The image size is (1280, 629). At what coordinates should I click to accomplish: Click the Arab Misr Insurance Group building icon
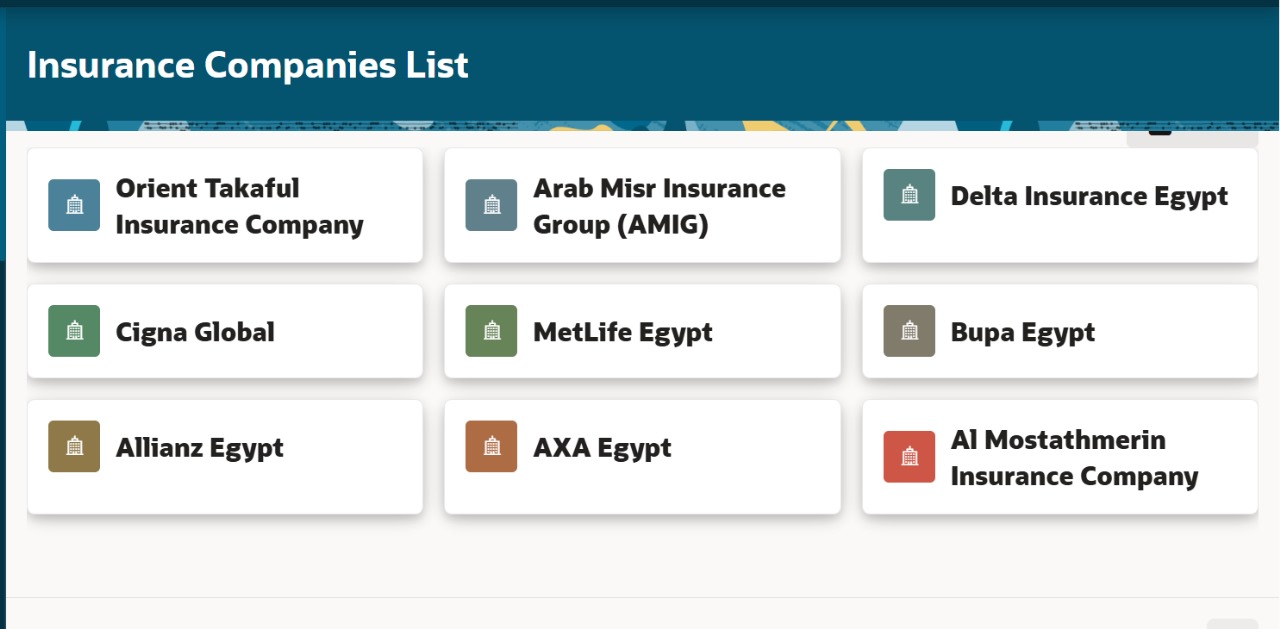coord(490,205)
